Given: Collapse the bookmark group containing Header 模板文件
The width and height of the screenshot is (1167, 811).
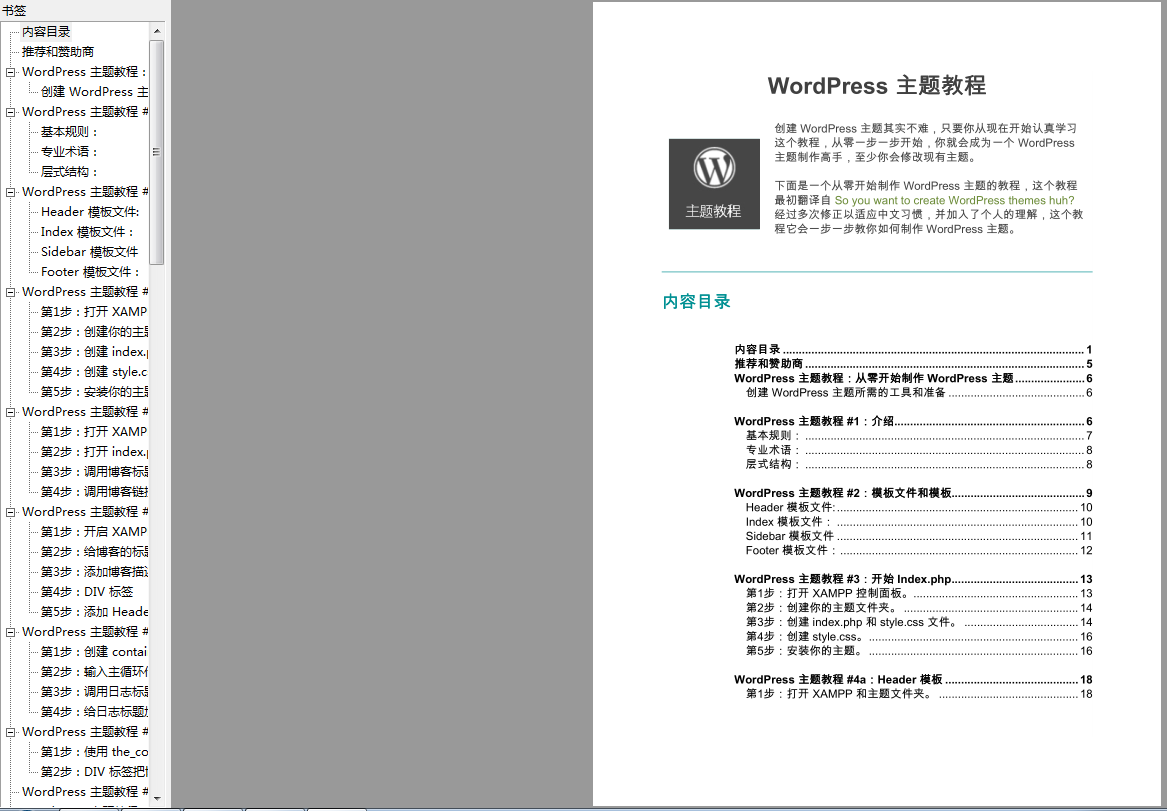Looking at the screenshot, I should pyautogui.click(x=10, y=192).
